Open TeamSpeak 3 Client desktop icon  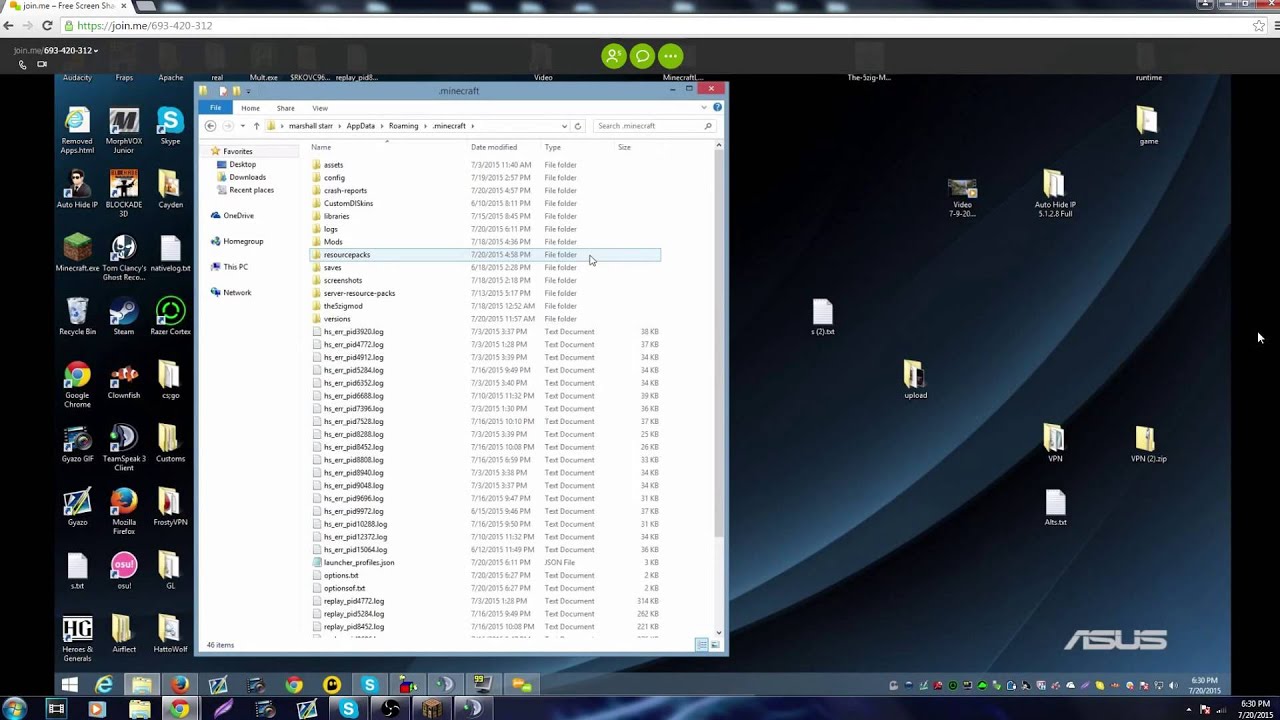(124, 448)
